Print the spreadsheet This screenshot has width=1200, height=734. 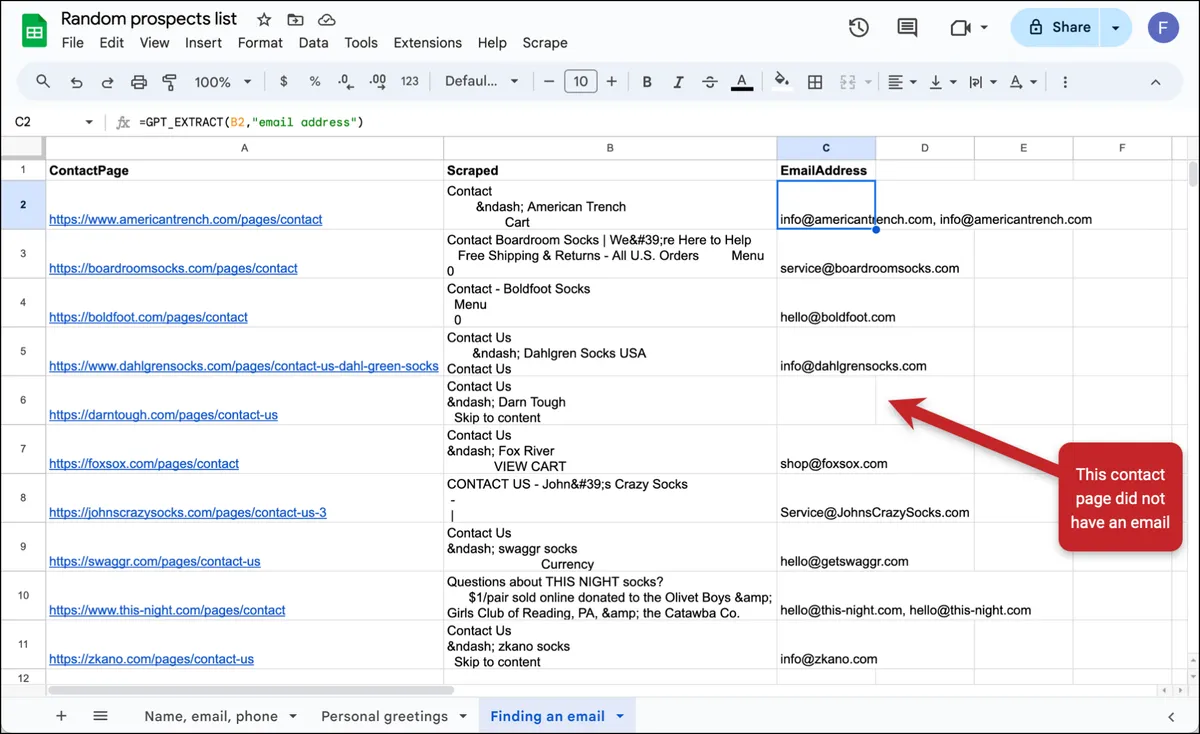(139, 82)
